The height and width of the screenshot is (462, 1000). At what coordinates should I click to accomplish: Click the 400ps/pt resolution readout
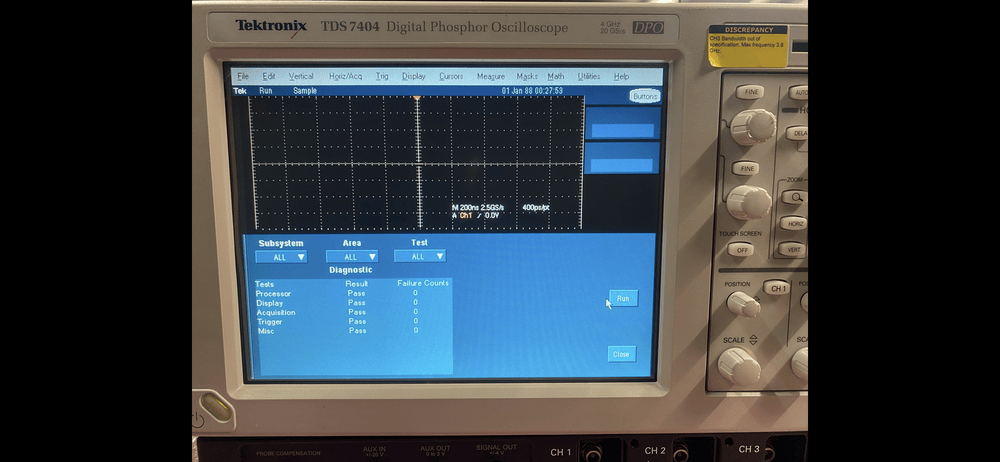pos(536,207)
